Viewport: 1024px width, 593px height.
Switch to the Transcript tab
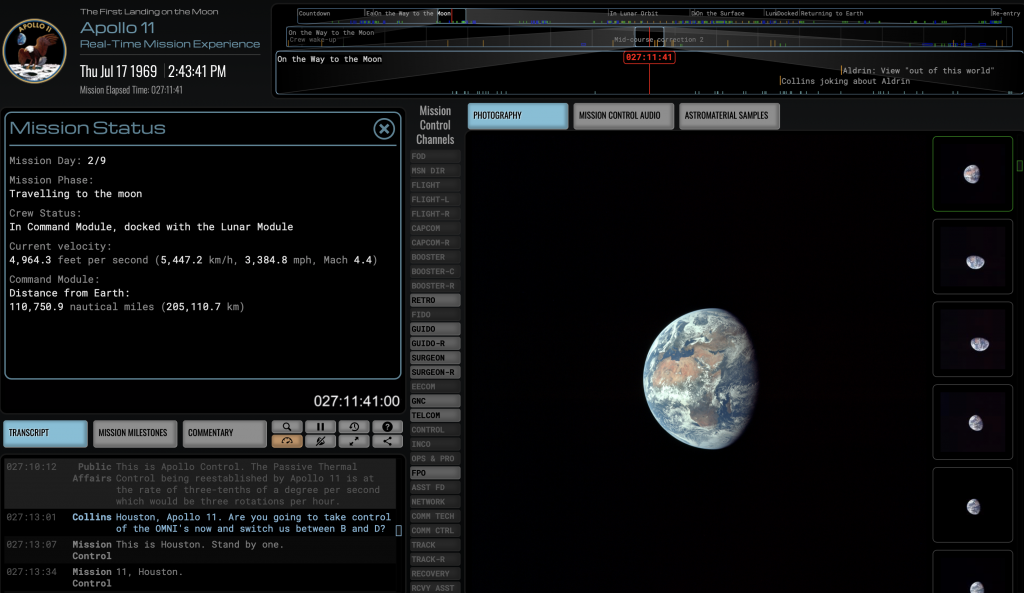pyautogui.click(x=45, y=433)
